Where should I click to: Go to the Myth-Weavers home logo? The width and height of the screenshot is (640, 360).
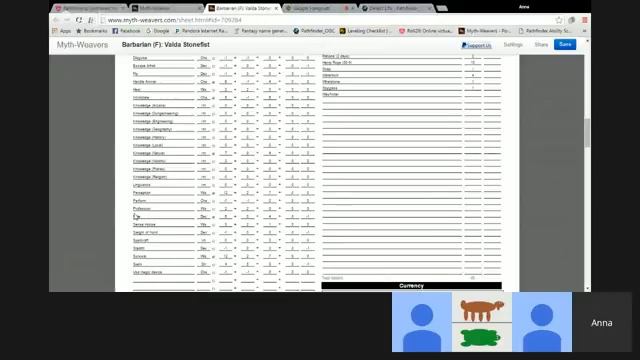tap(82, 45)
